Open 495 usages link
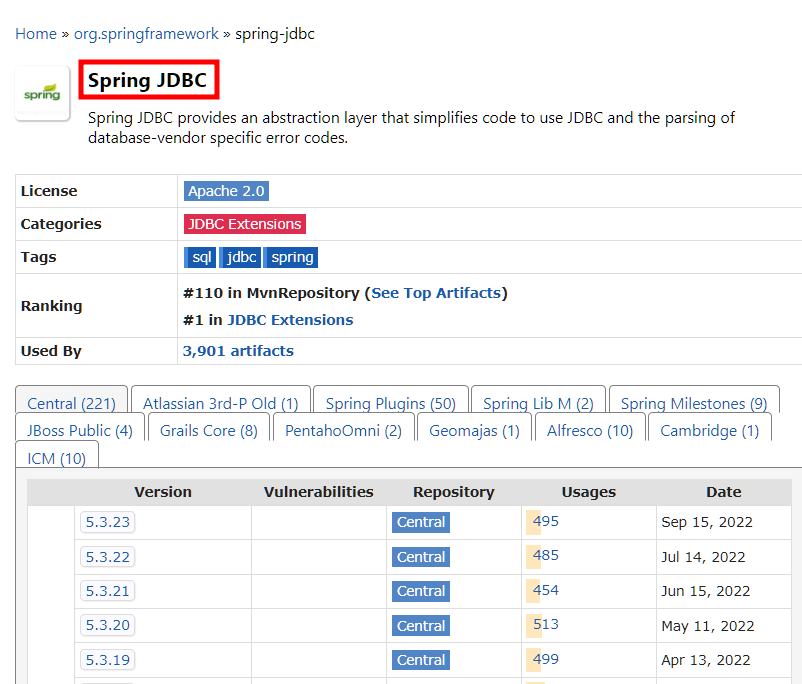Viewport: 802px width, 684px height. 545,521
